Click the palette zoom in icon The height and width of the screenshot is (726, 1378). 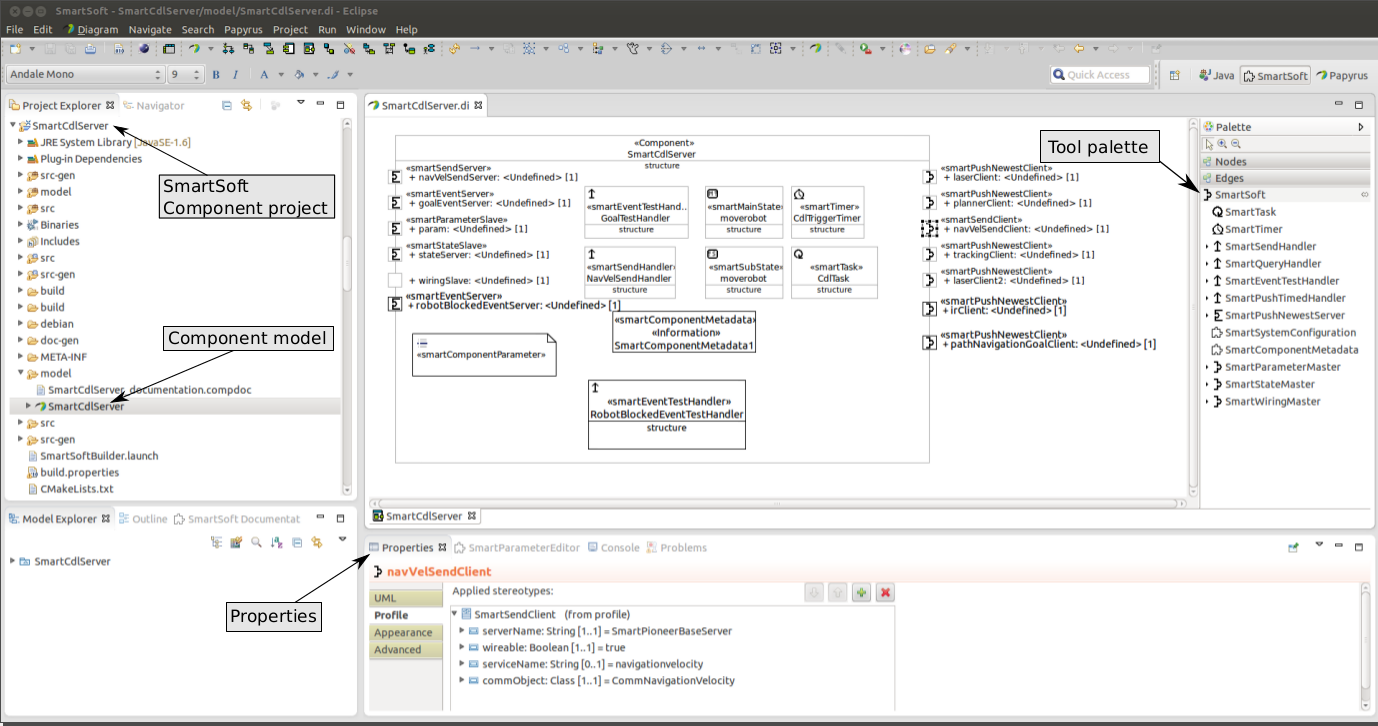pyautogui.click(x=1222, y=144)
